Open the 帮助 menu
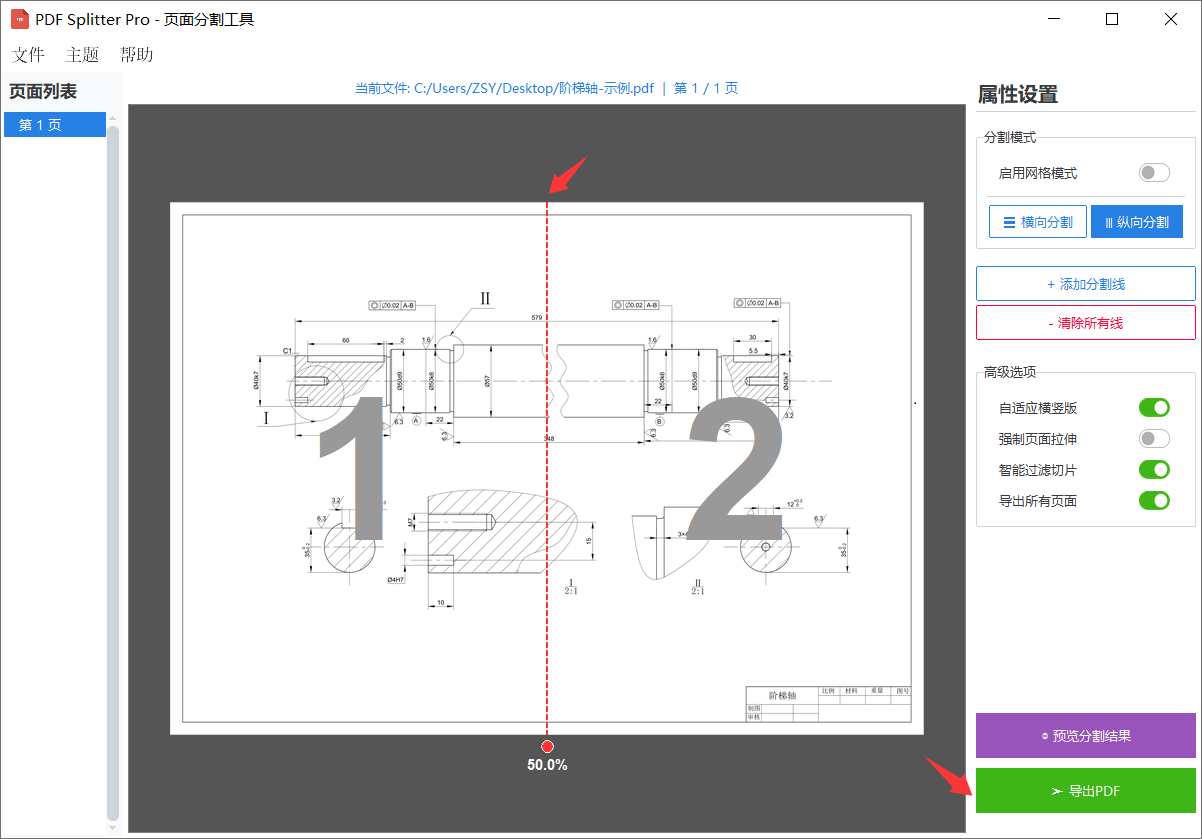Screen dimensions: 1202x839 click(136, 55)
